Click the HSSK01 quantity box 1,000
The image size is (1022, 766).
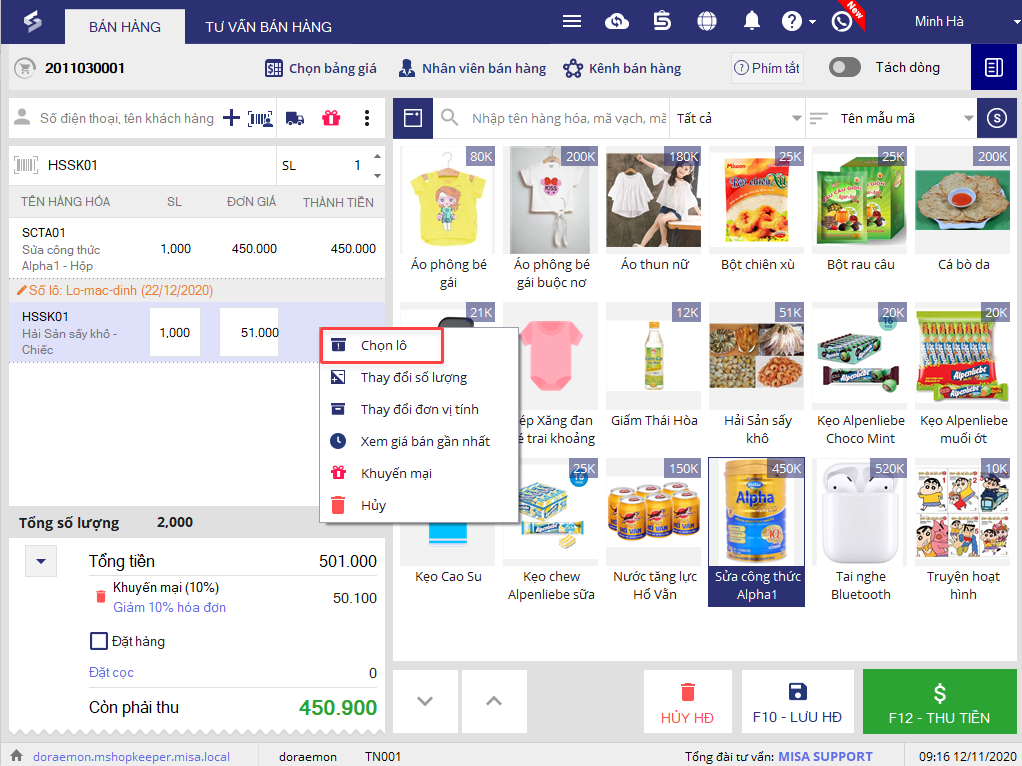[175, 332]
